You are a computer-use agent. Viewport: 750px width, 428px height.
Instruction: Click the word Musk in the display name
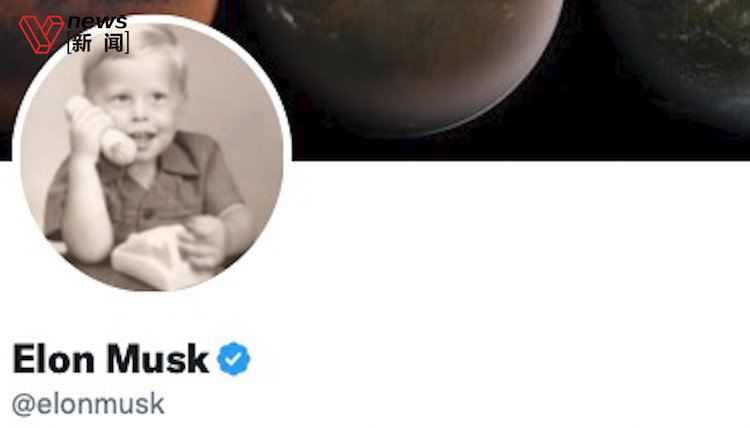click(158, 359)
